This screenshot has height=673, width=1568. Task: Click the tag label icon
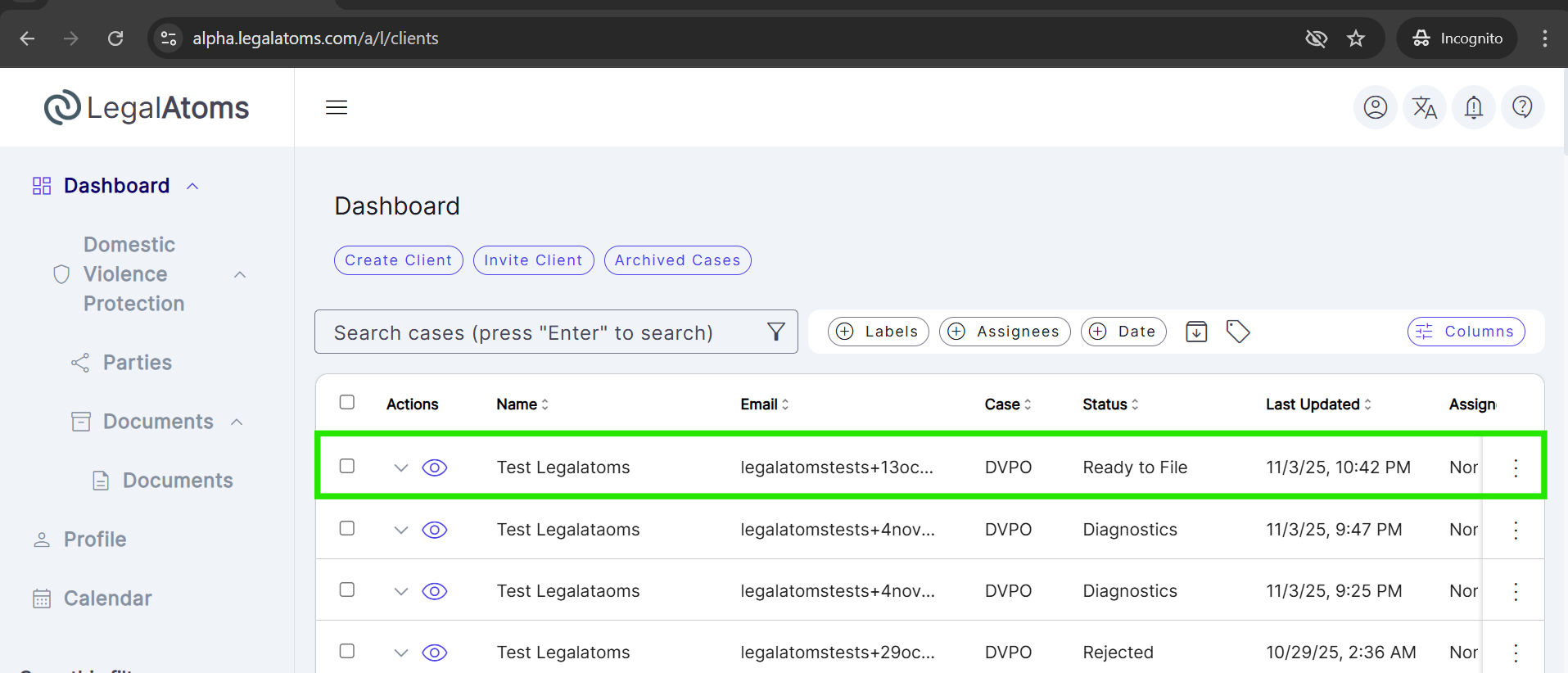point(1237,332)
